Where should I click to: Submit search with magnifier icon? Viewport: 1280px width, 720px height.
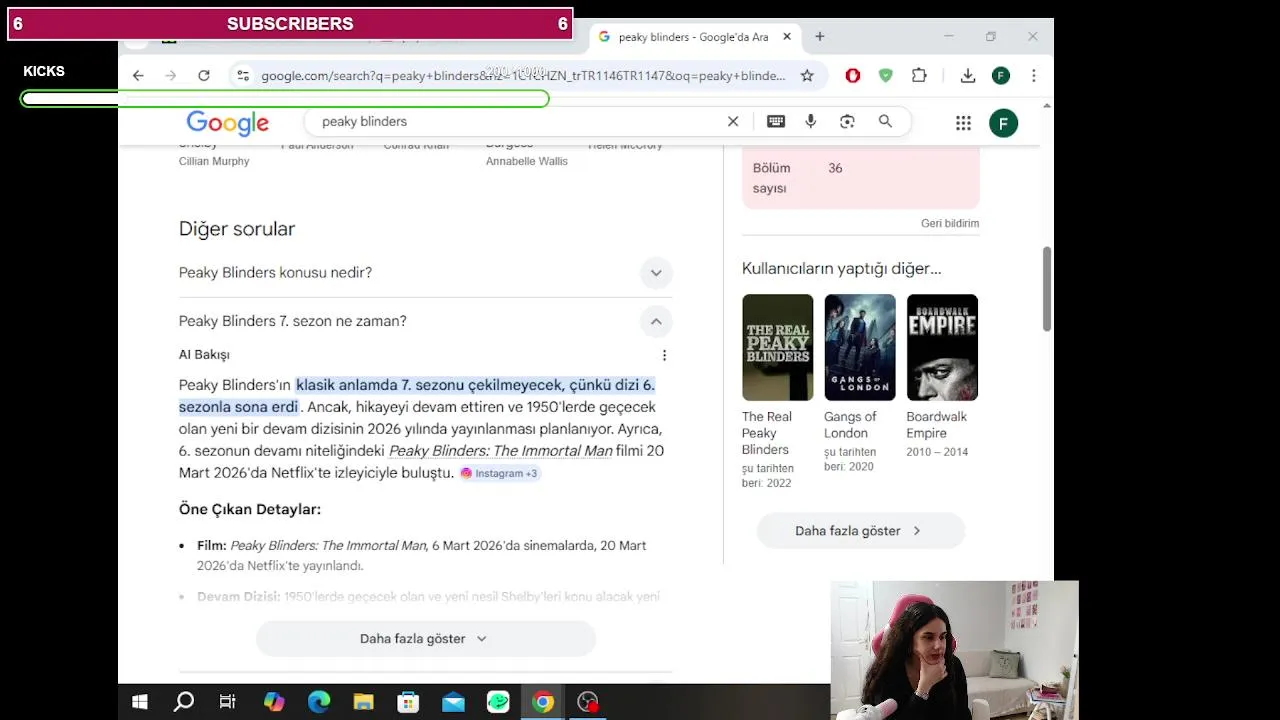click(x=885, y=121)
